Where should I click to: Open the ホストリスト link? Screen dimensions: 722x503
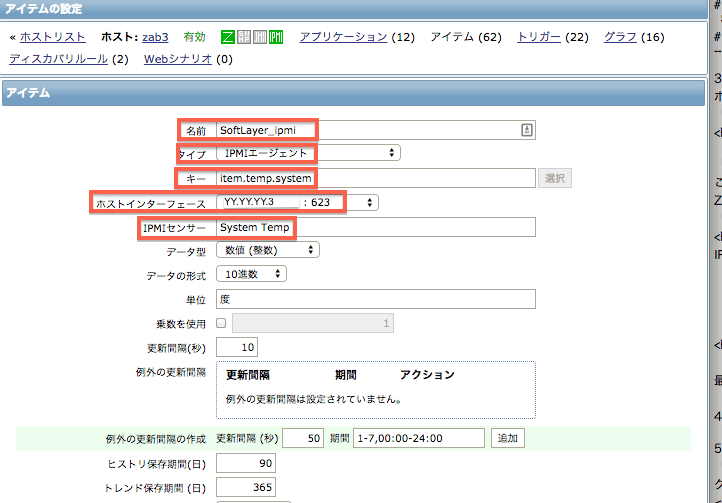tap(52, 37)
